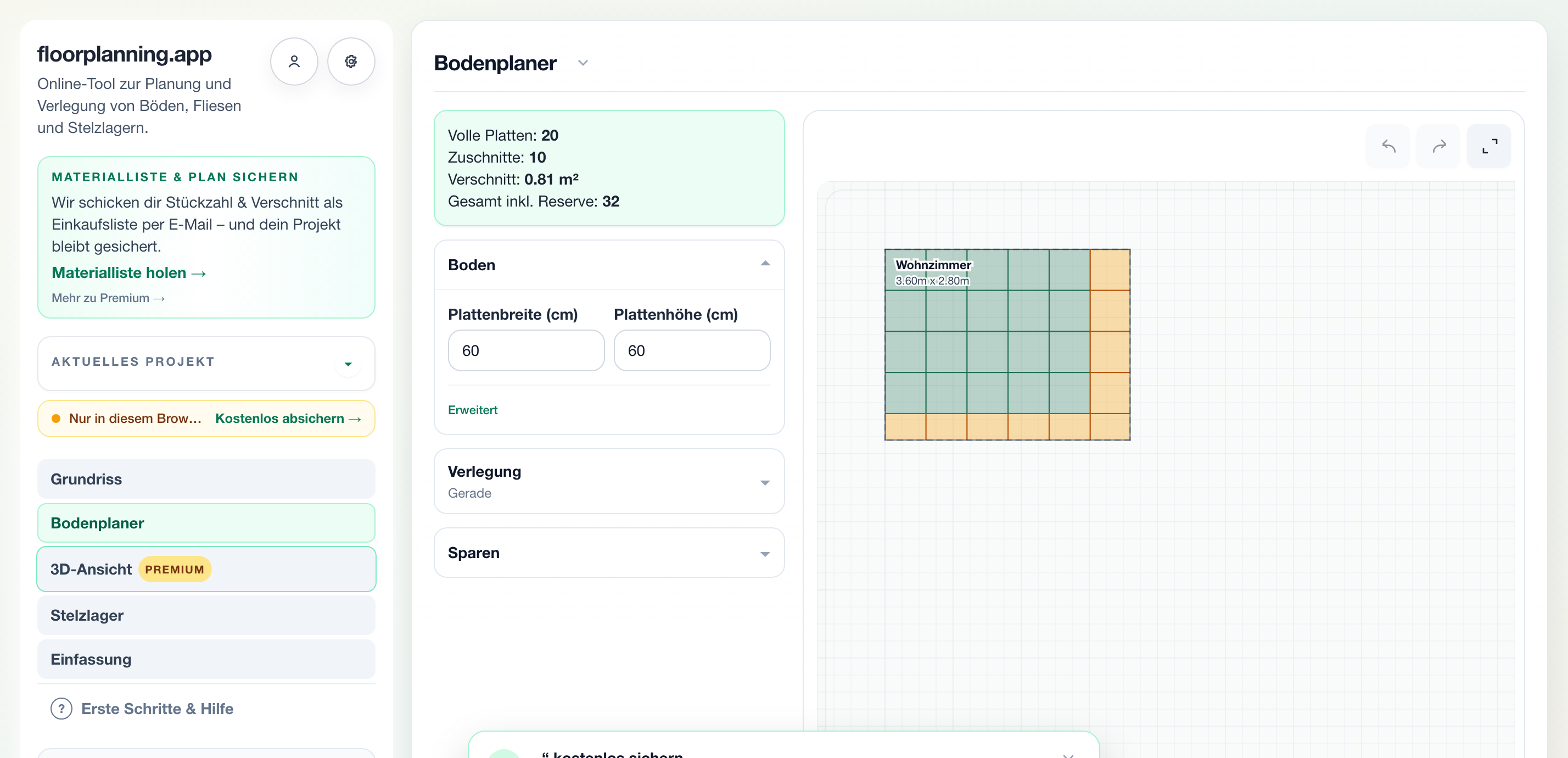Click the Materialliste holen link
Viewport: 1568px width, 758px height.
(x=129, y=273)
